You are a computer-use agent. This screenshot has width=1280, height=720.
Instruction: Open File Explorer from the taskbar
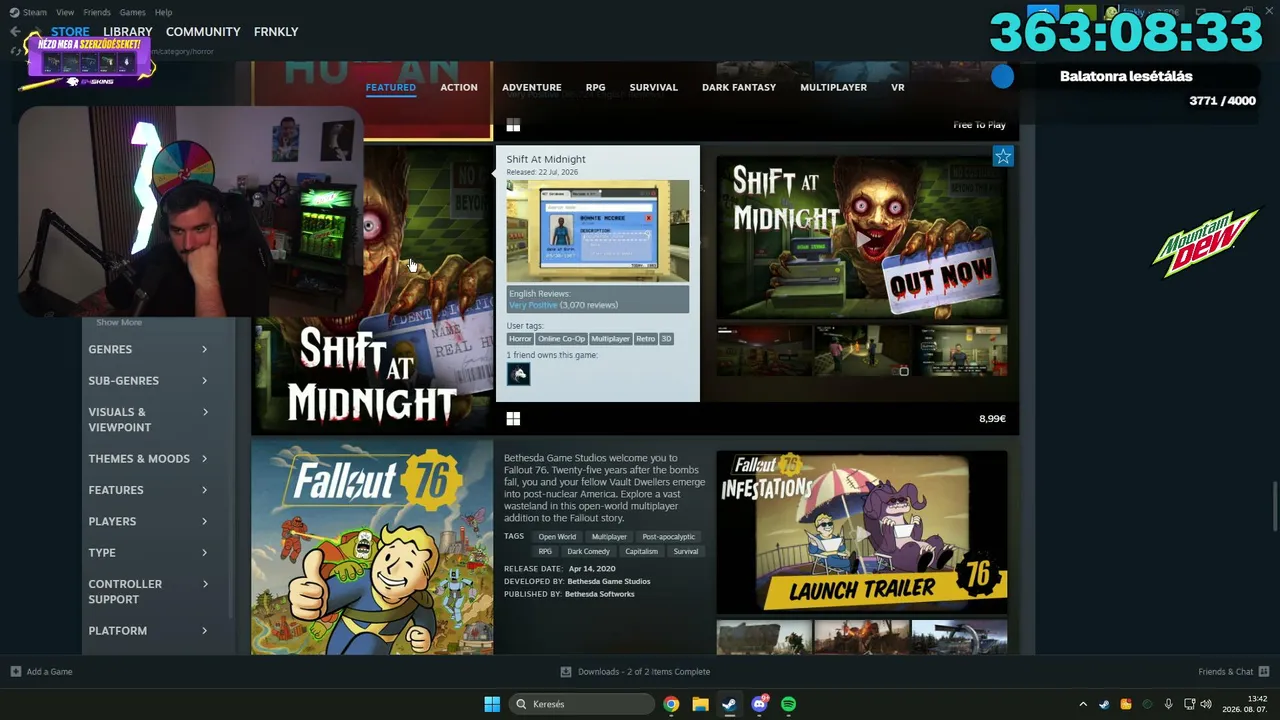[700, 704]
